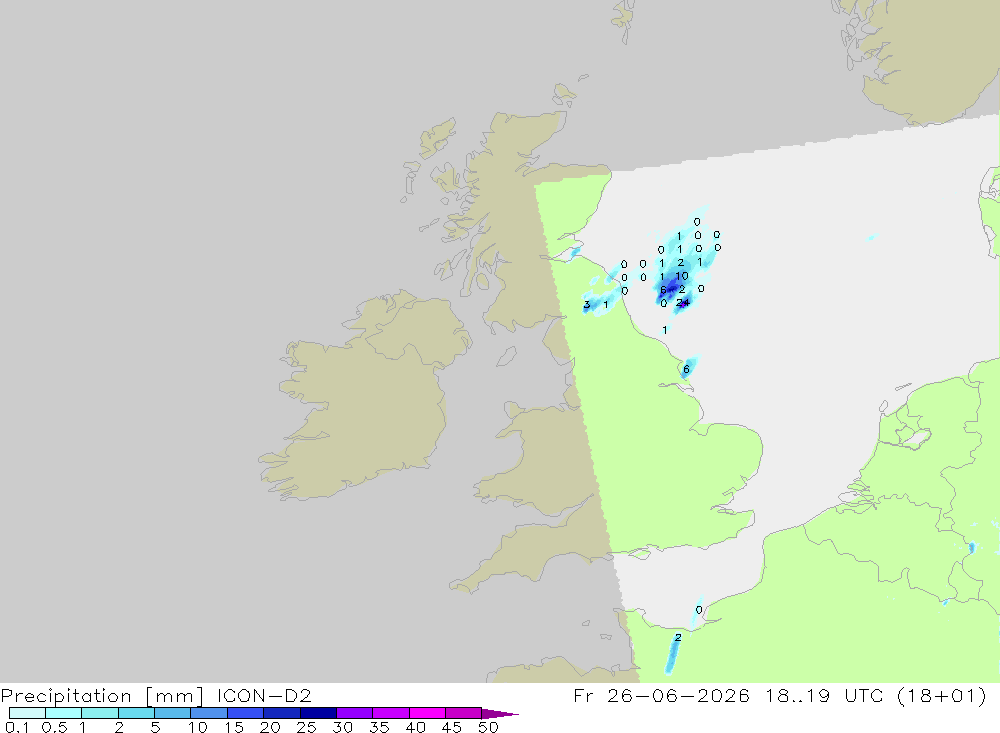Click the arrow tip beyond 50 on legend
This screenshot has width=1000, height=733.
(500, 713)
